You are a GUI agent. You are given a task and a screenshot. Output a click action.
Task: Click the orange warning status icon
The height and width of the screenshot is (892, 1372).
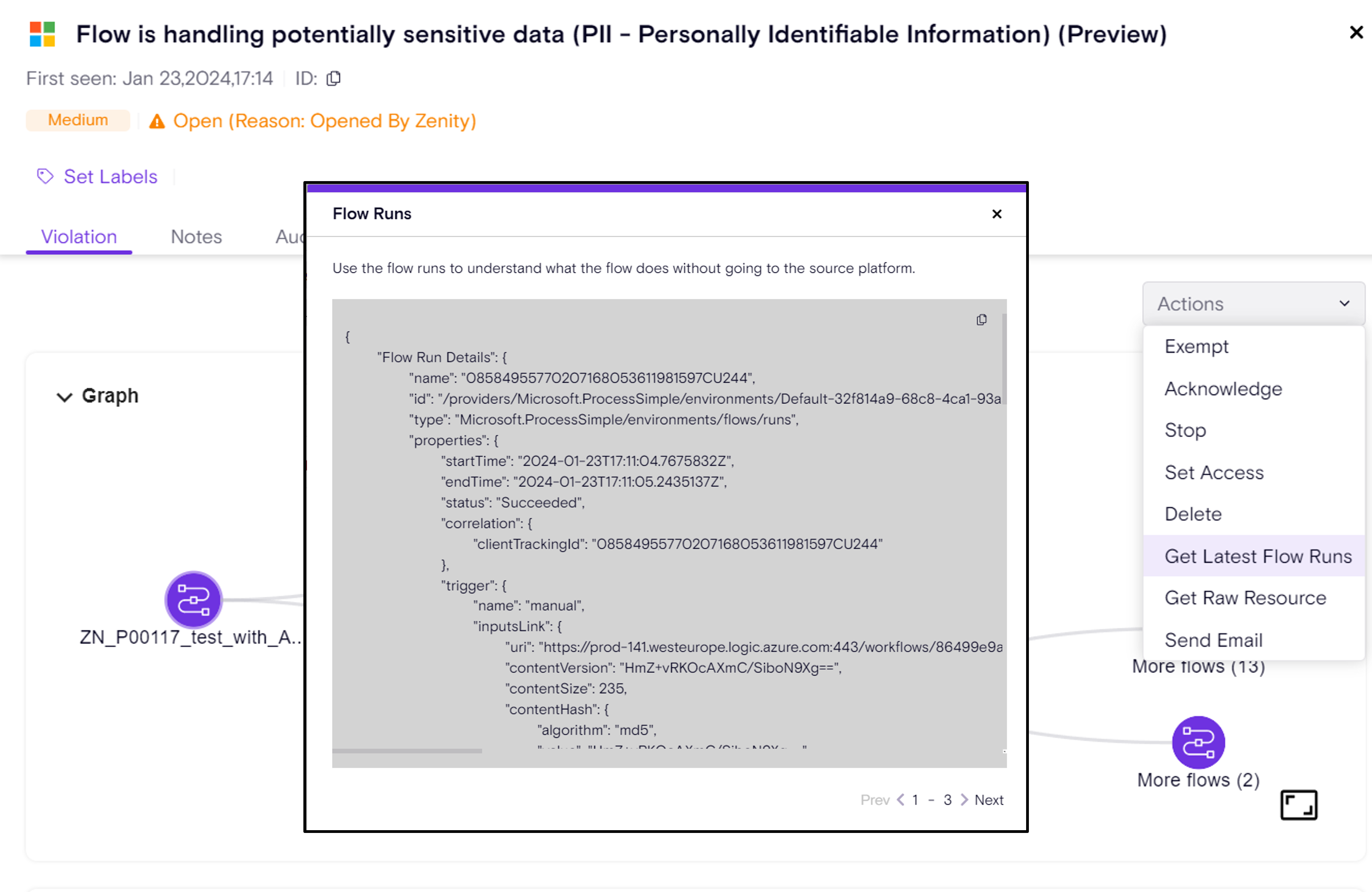[157, 121]
